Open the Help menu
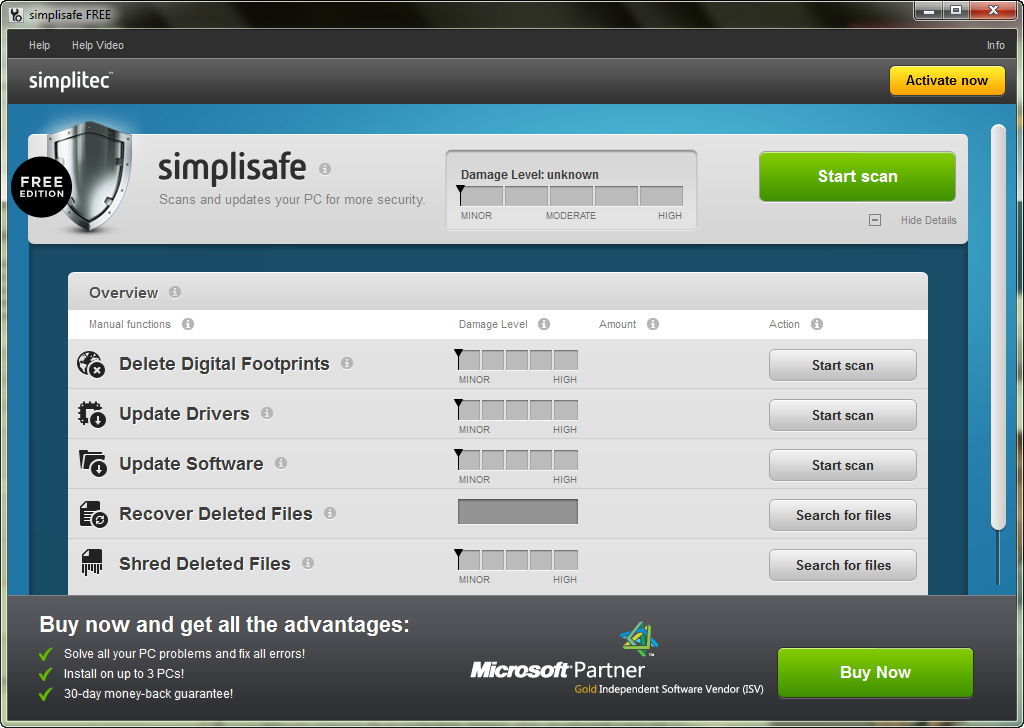1024x728 pixels. point(39,45)
